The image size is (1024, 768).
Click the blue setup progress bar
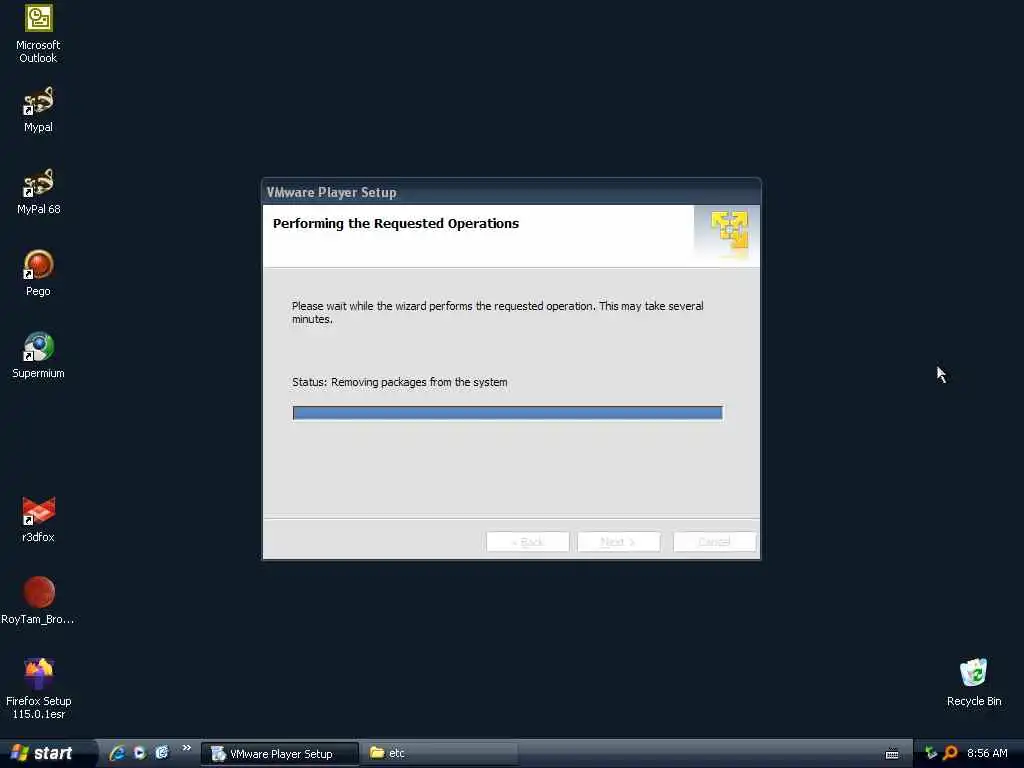507,413
